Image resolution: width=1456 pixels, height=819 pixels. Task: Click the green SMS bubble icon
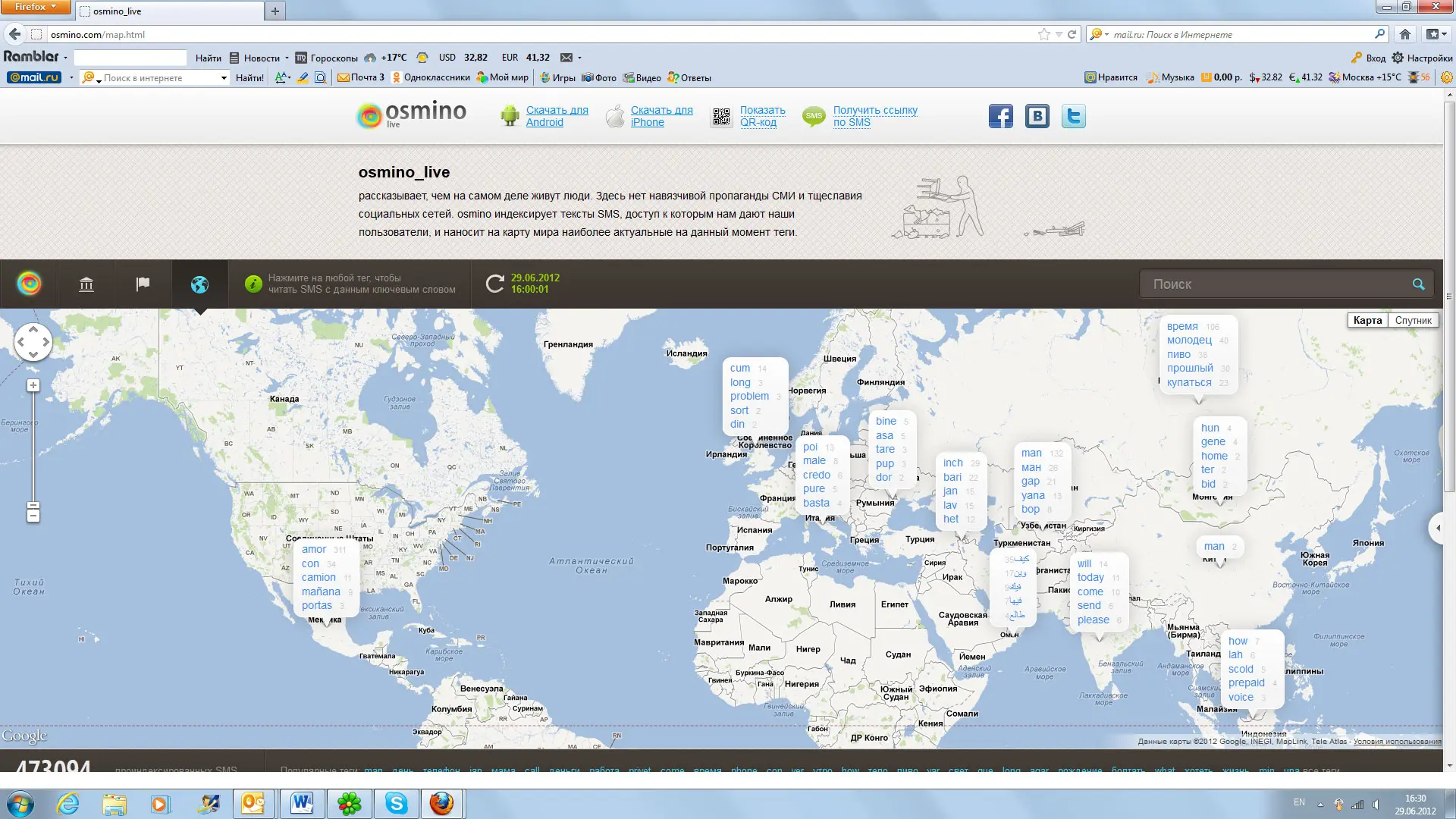[x=814, y=116]
